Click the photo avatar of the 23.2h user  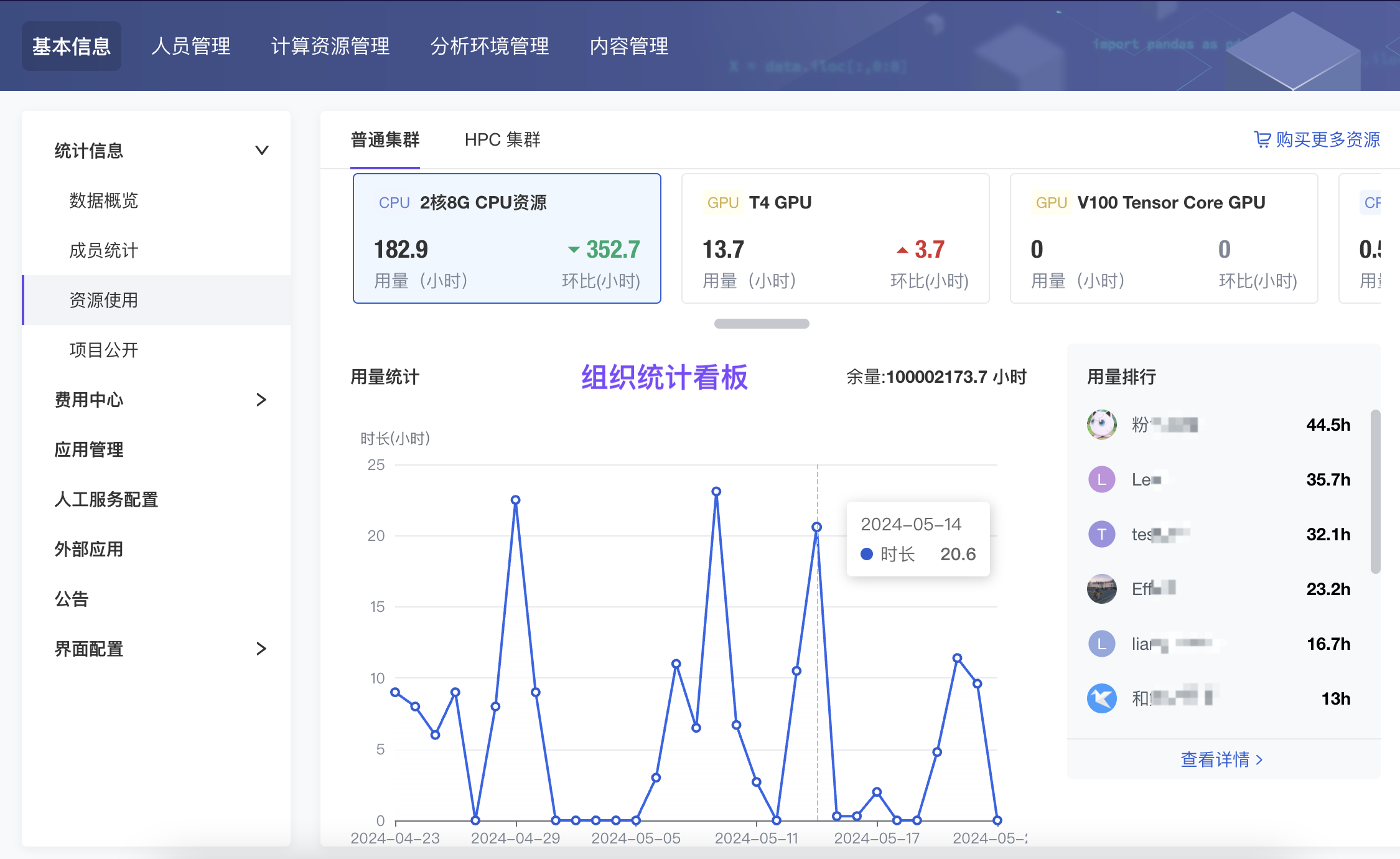(x=1101, y=589)
